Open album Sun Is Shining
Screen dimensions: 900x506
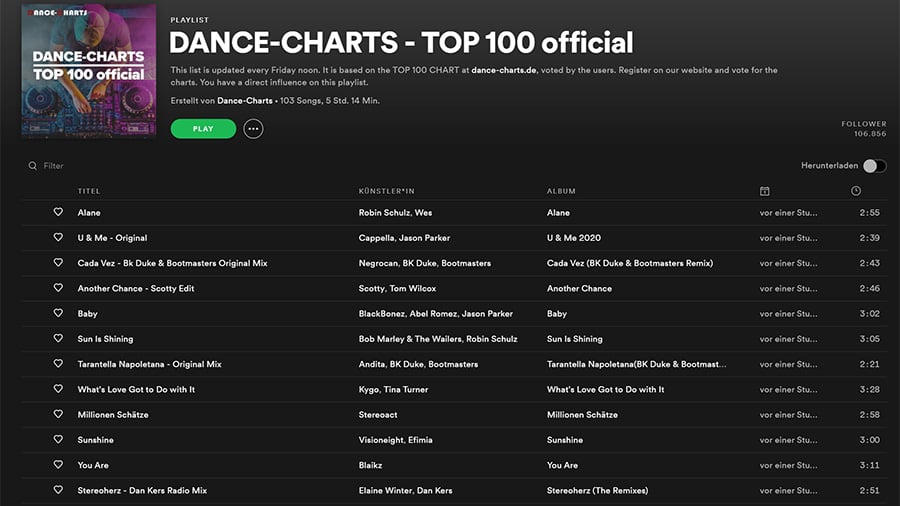click(575, 338)
